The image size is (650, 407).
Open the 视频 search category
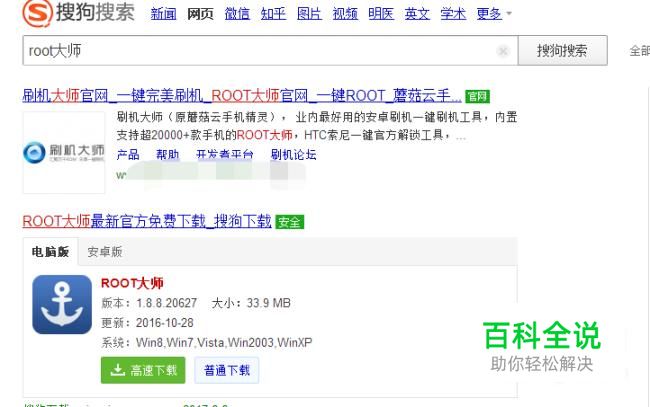click(x=345, y=14)
